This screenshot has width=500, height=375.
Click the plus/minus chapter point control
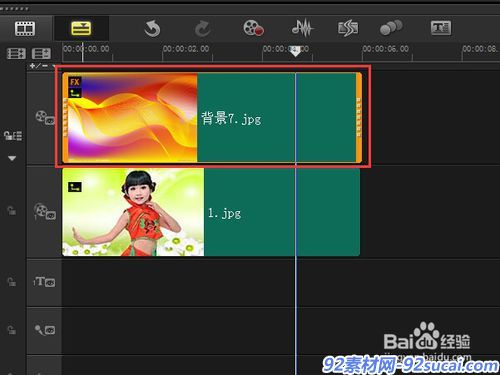coord(39,66)
